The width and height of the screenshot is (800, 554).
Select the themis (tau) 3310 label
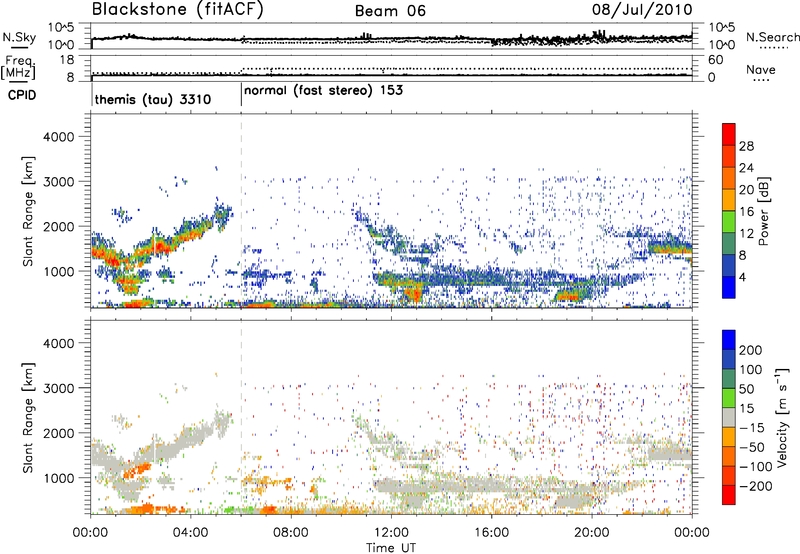tap(153, 99)
